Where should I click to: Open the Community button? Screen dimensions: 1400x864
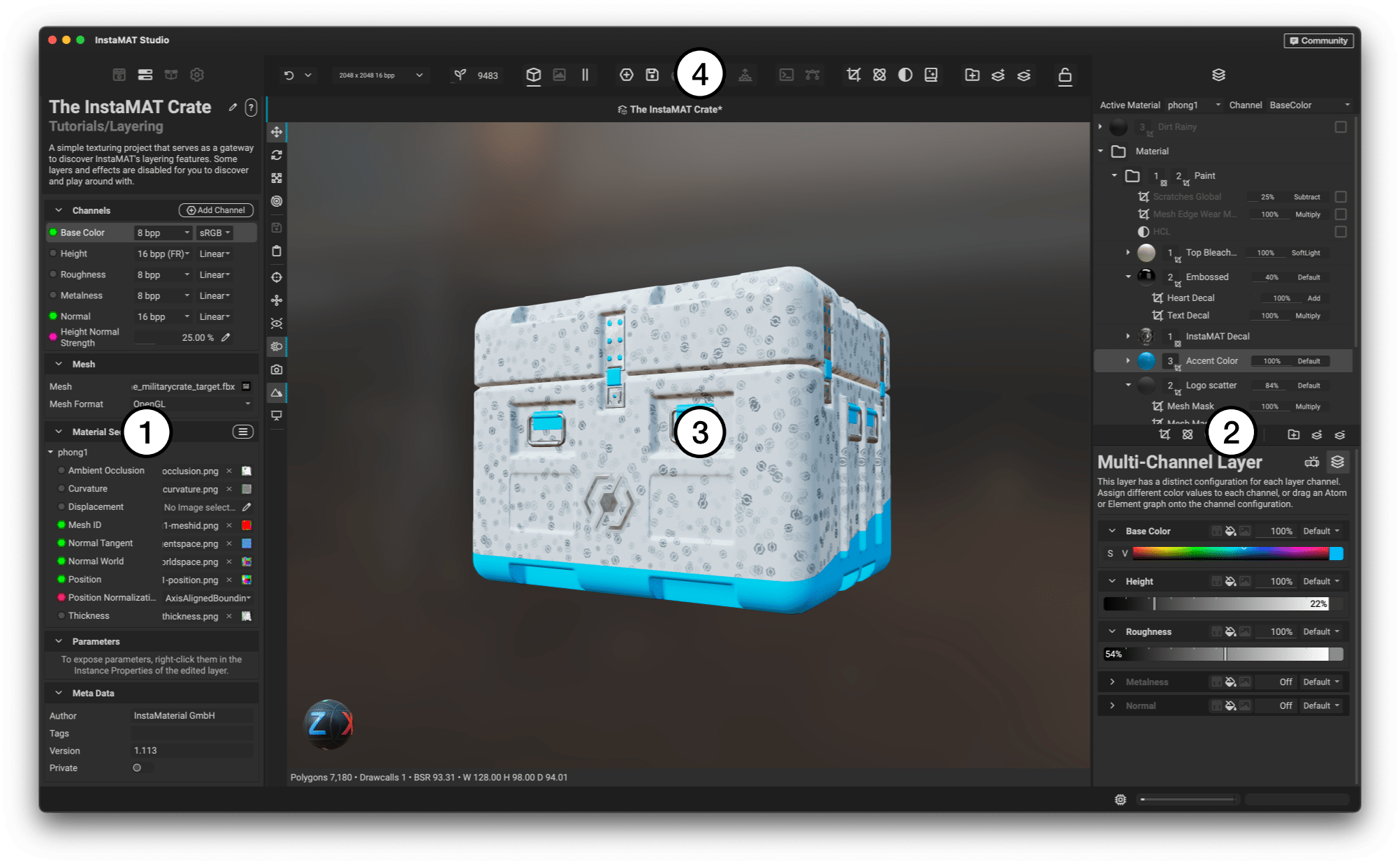pos(1318,41)
